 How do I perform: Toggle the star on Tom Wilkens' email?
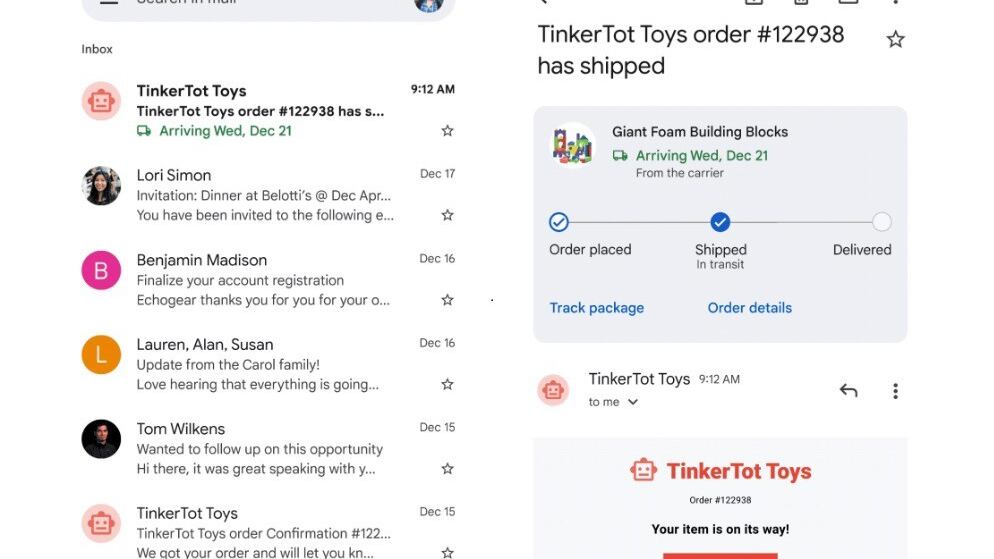tap(447, 468)
